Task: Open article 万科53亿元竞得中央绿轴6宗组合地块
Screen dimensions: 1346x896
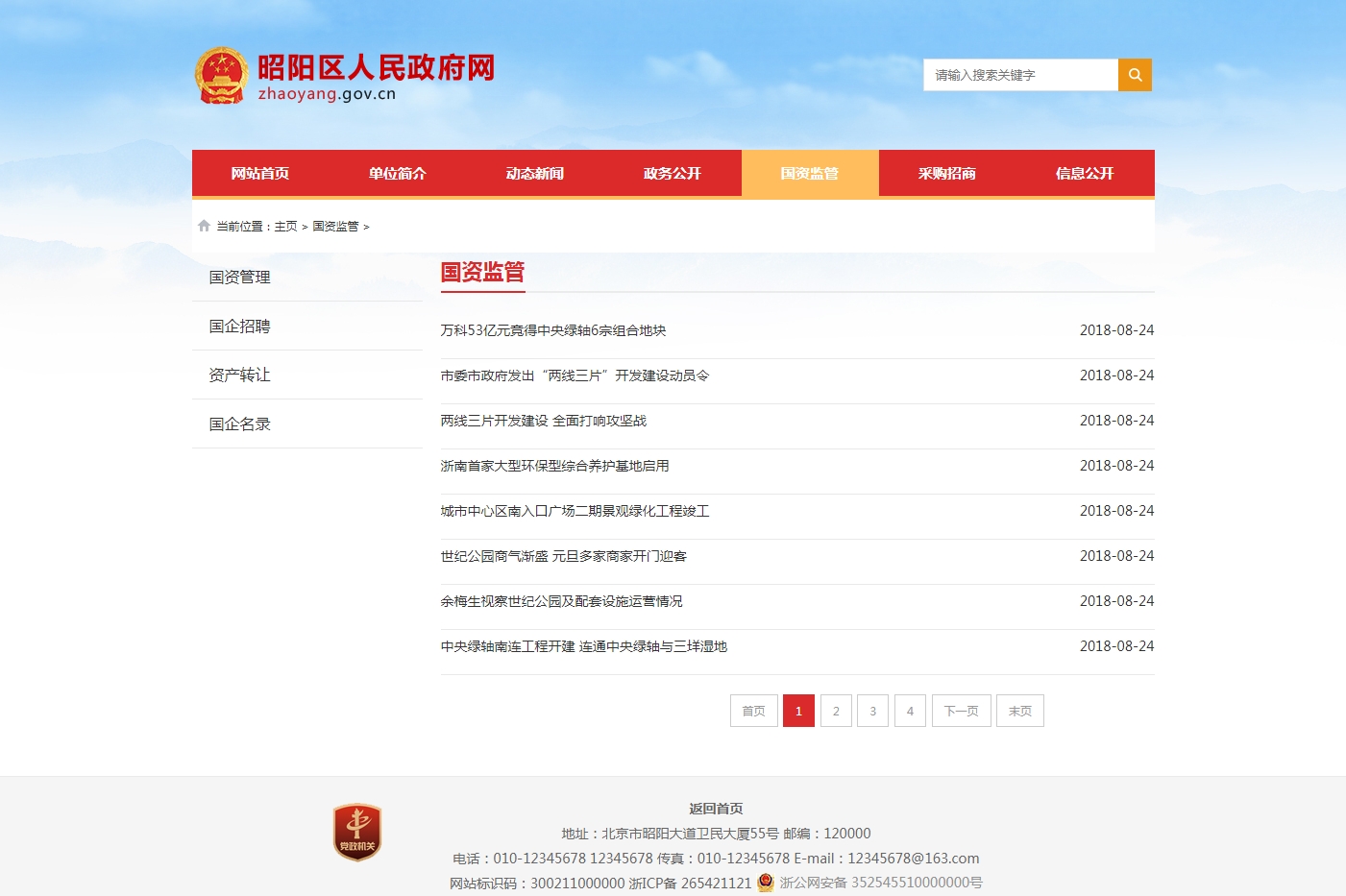Action: click(553, 330)
